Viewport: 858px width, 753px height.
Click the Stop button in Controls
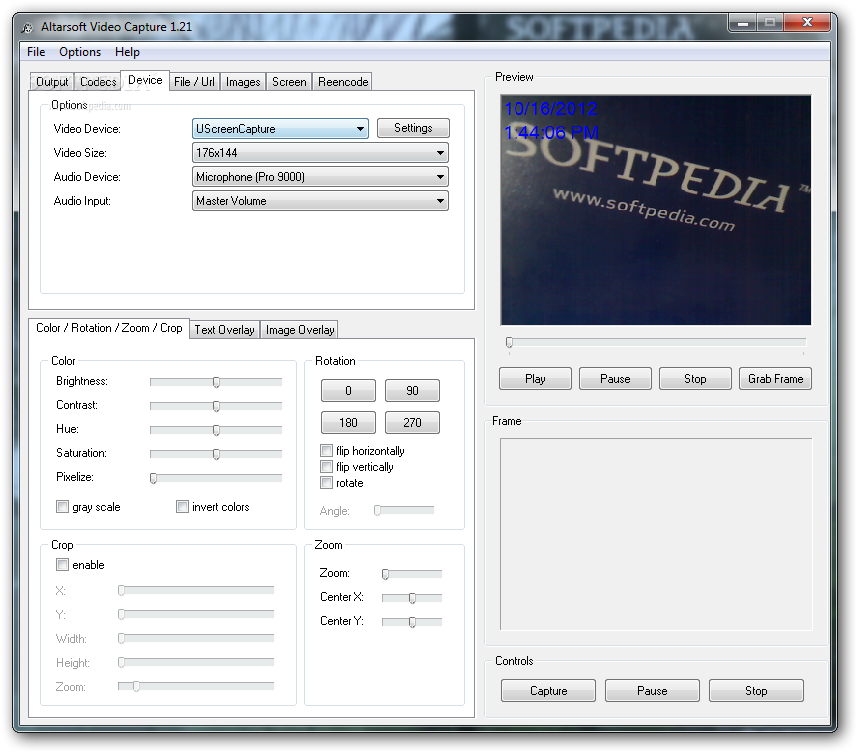click(x=756, y=691)
